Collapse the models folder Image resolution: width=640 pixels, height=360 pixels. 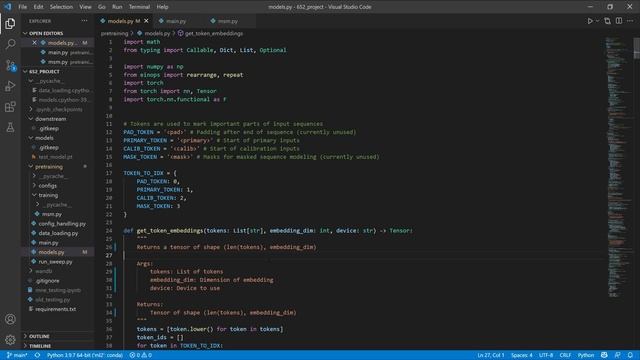pos(44,138)
